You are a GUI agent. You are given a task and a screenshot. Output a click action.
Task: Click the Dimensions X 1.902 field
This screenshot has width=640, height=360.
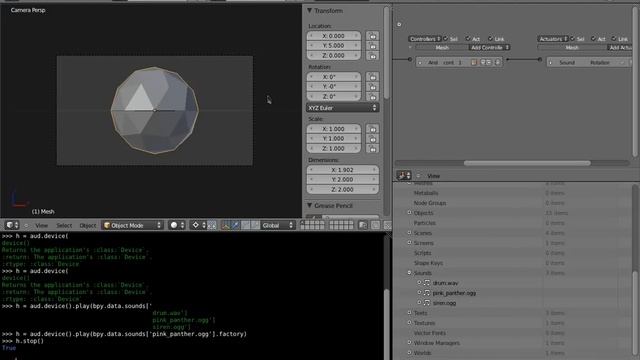pos(342,170)
